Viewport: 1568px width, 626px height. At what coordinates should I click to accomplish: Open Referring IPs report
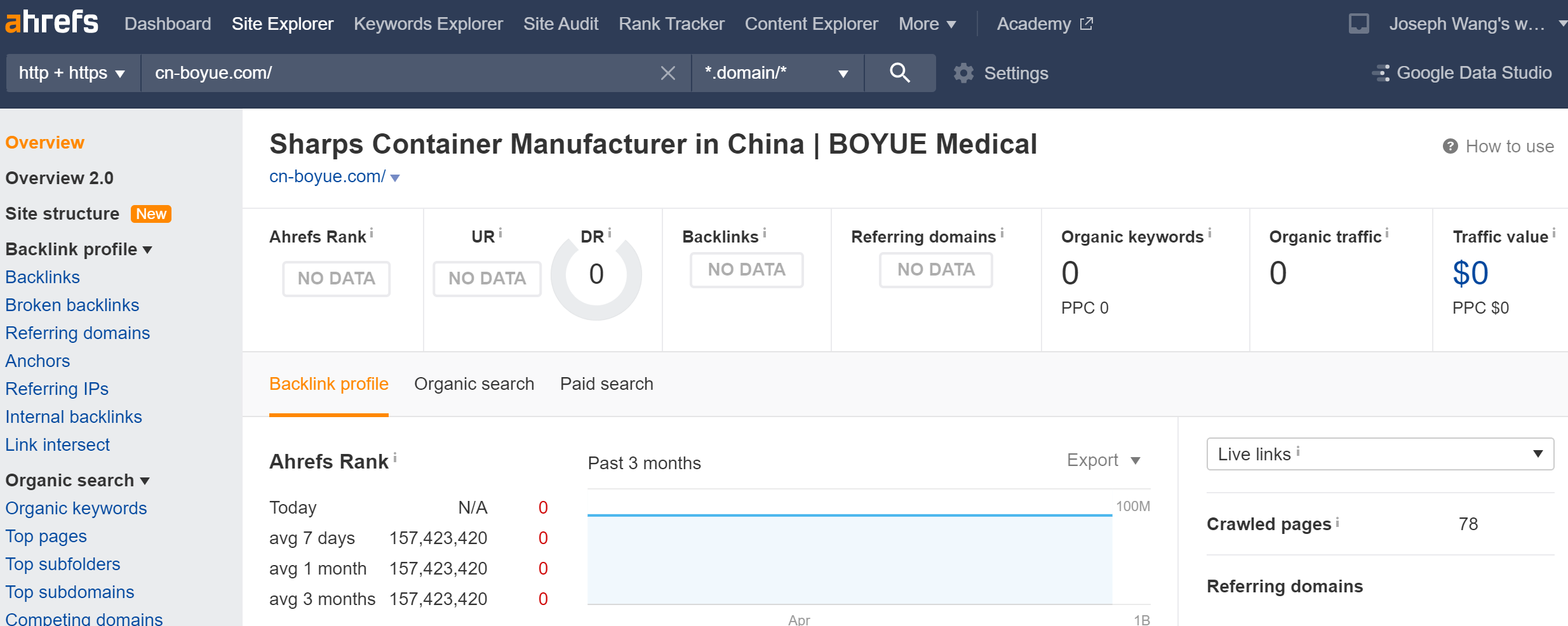pos(57,389)
